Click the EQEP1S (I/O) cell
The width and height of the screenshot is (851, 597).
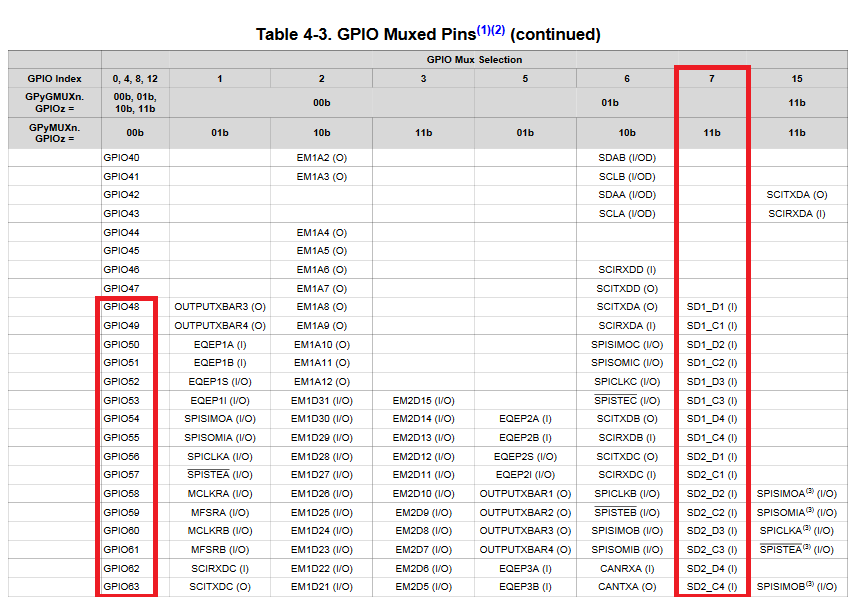pos(220,382)
